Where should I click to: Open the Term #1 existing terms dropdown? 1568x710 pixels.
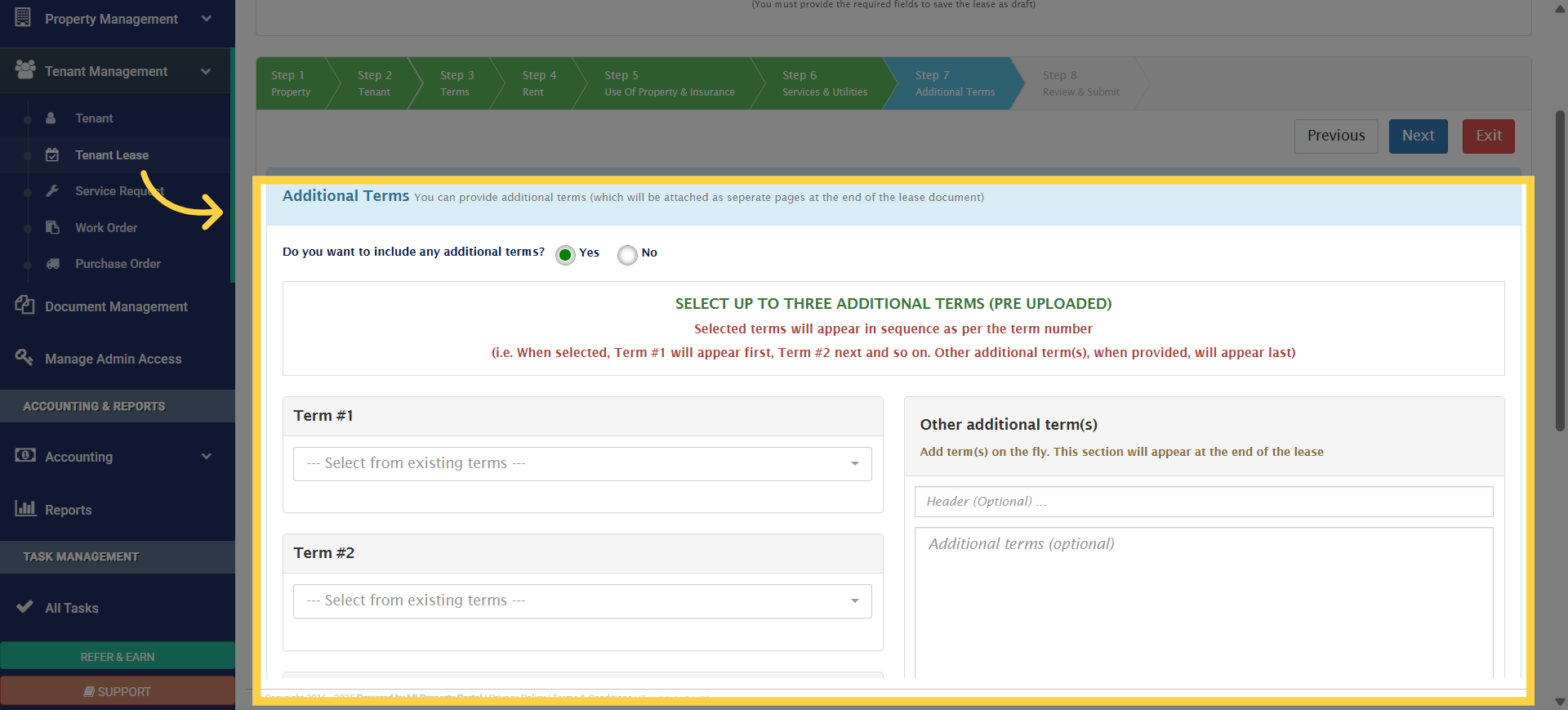pos(581,464)
